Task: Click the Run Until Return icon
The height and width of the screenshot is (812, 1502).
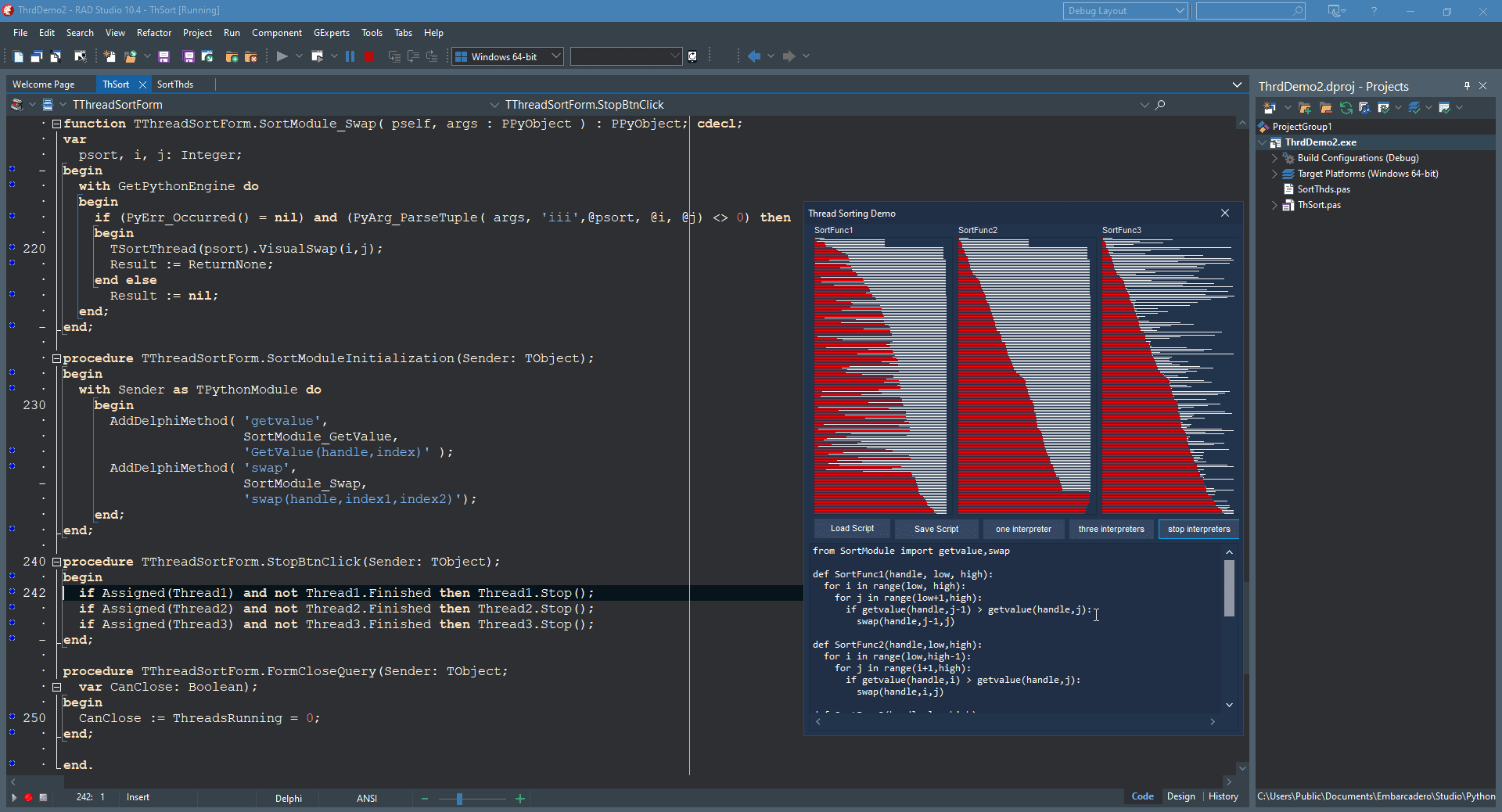Action: (x=432, y=56)
